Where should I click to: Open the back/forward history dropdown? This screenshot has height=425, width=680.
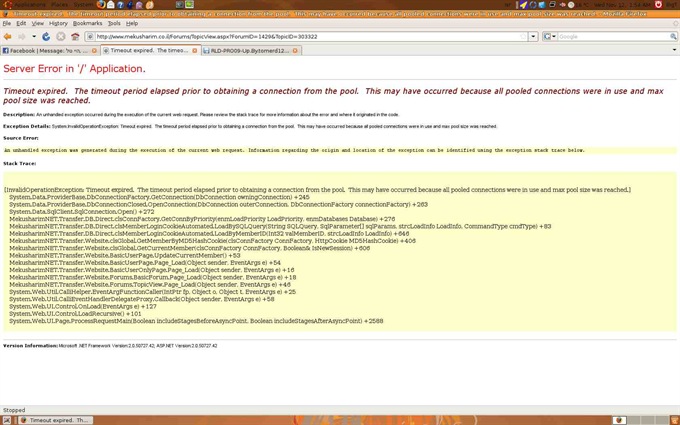click(32, 36)
